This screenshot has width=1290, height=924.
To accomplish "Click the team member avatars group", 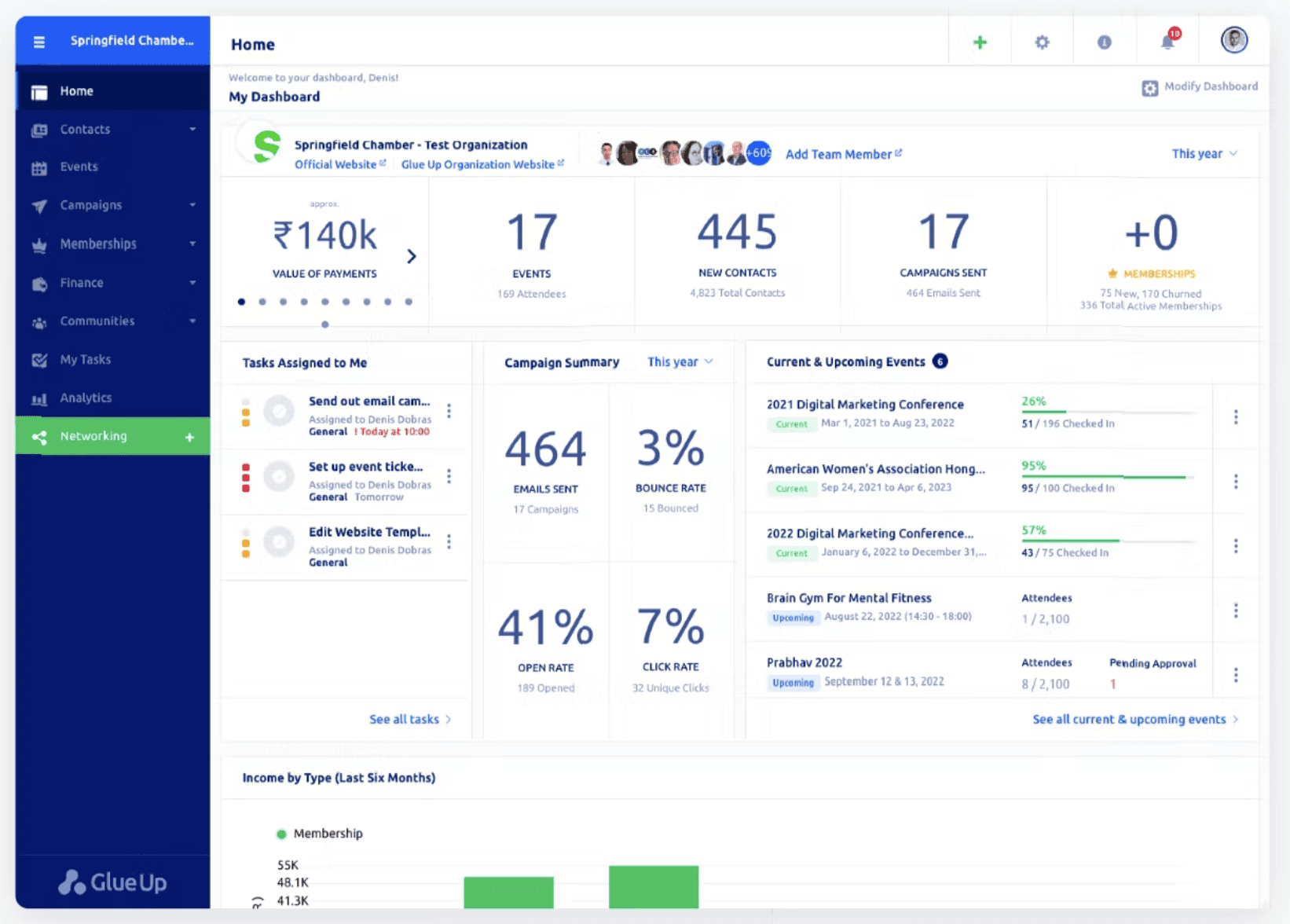I will [684, 153].
